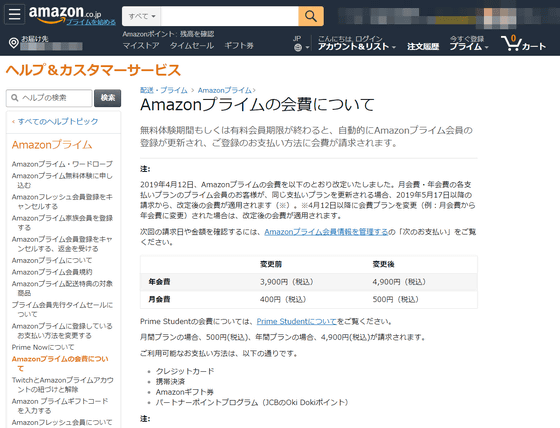The width and height of the screenshot is (560, 428).
Task: Click the Amazonプライム sidebar section heading
Action: click(x=52, y=145)
